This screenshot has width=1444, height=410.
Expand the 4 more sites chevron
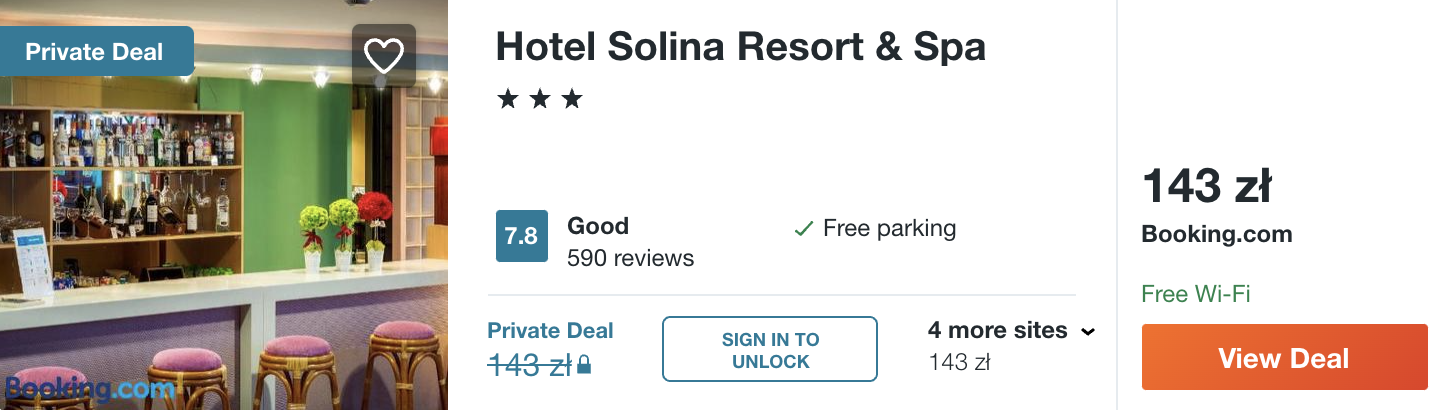(1088, 331)
